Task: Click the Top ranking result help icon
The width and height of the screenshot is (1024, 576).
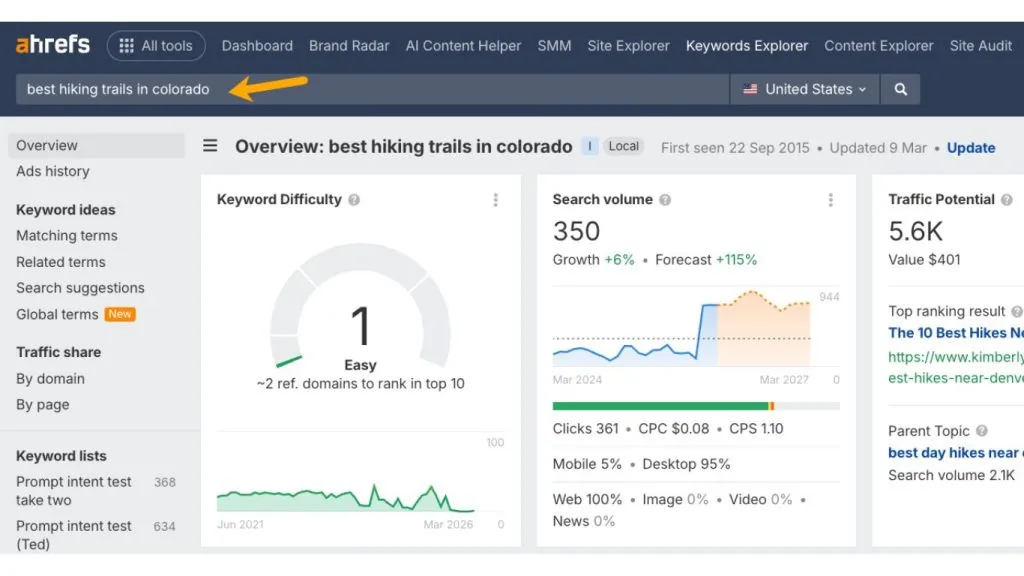Action: click(x=1017, y=312)
